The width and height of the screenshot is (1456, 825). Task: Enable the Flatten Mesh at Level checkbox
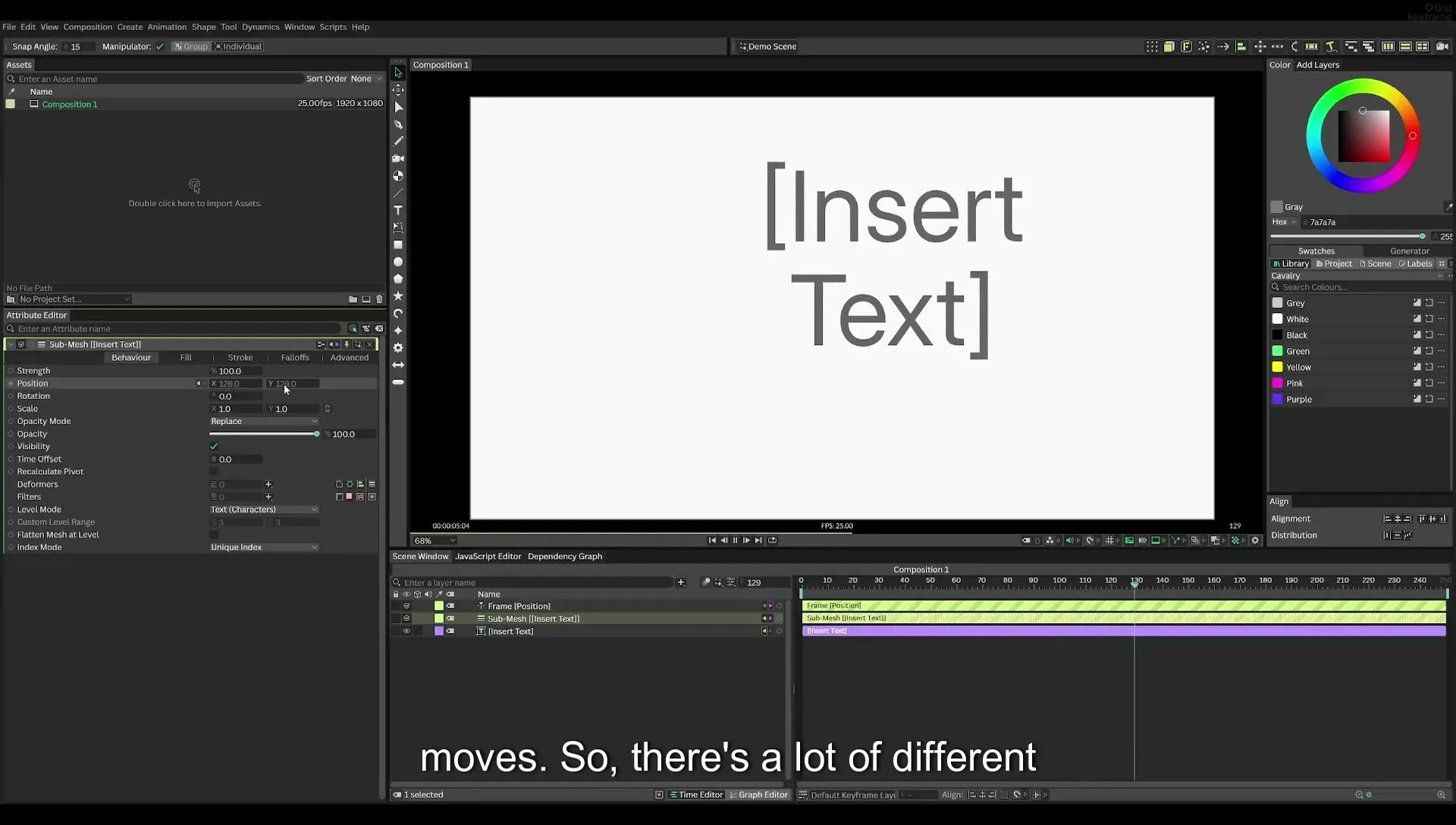214,535
